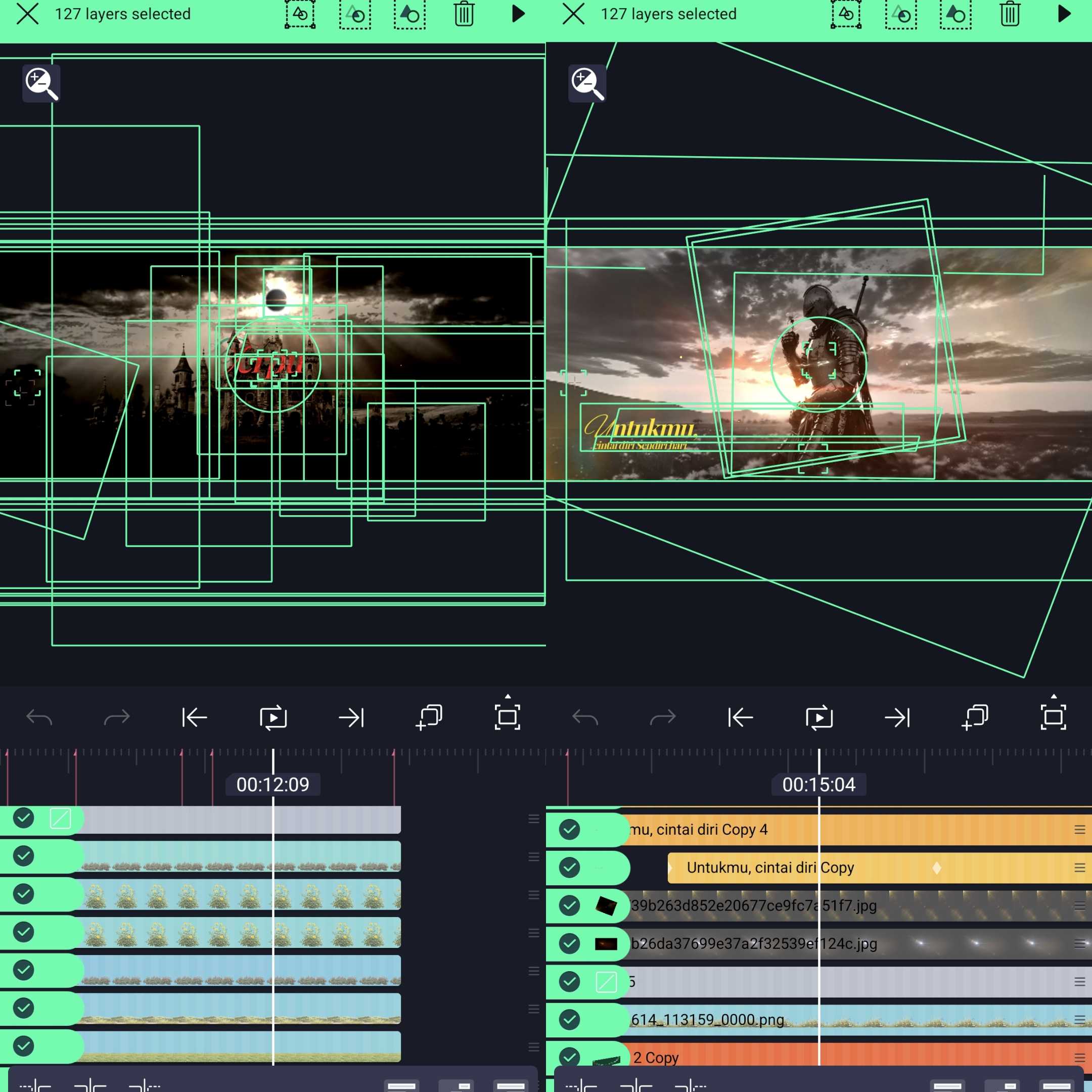Uncheck layer b26da37699e37a2f32539ef124c.jpg
1092x1092 pixels.
pyautogui.click(x=569, y=943)
